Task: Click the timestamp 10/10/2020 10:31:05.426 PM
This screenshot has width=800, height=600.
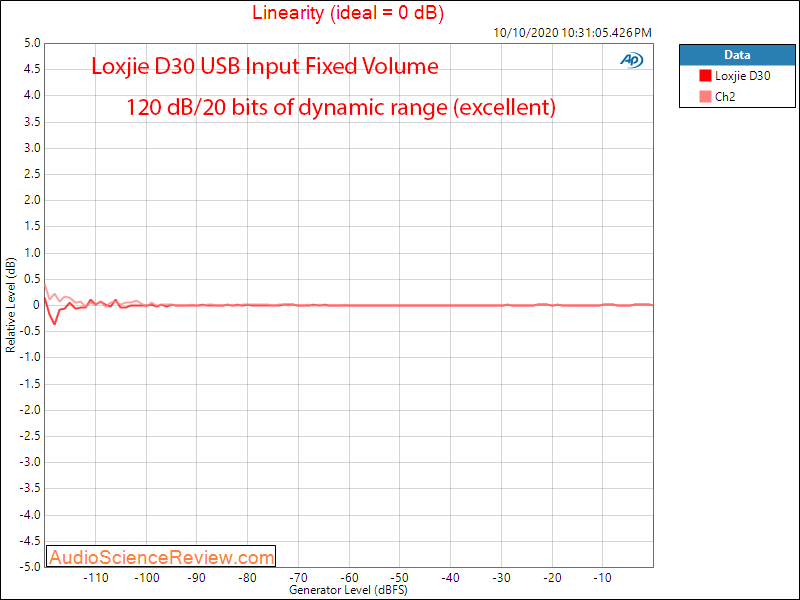Action: [x=572, y=33]
